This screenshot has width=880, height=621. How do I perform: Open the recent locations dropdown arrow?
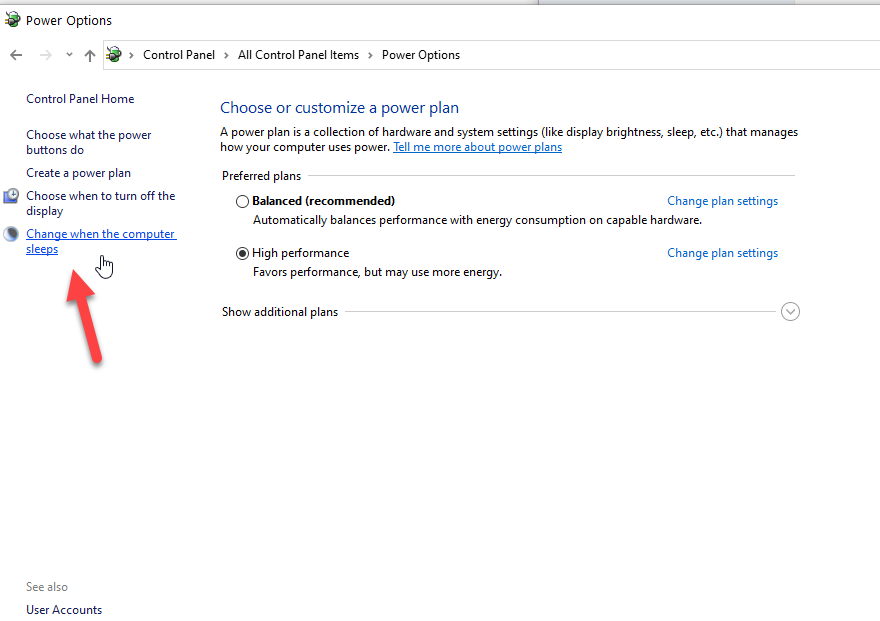coord(69,55)
